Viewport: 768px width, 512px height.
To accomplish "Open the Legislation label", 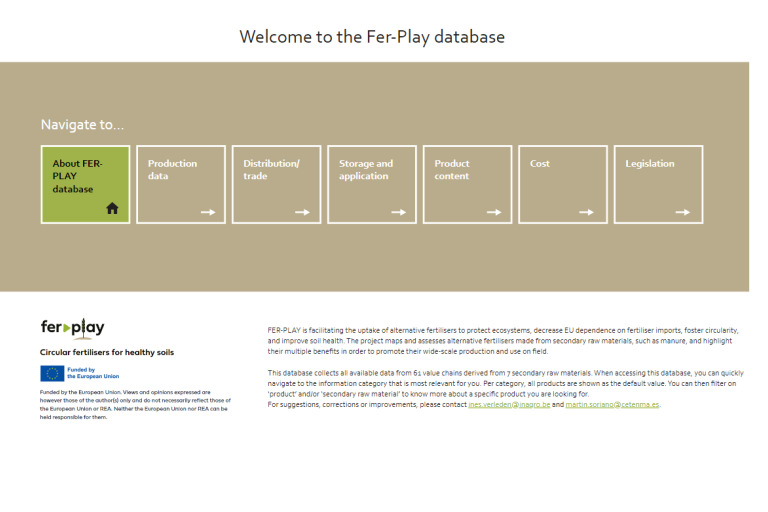I will (x=650, y=164).
